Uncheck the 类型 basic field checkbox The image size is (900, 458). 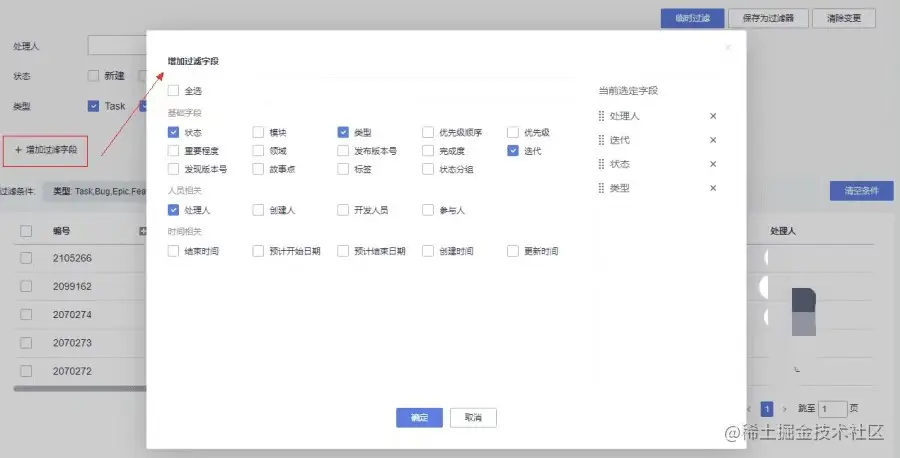click(343, 133)
